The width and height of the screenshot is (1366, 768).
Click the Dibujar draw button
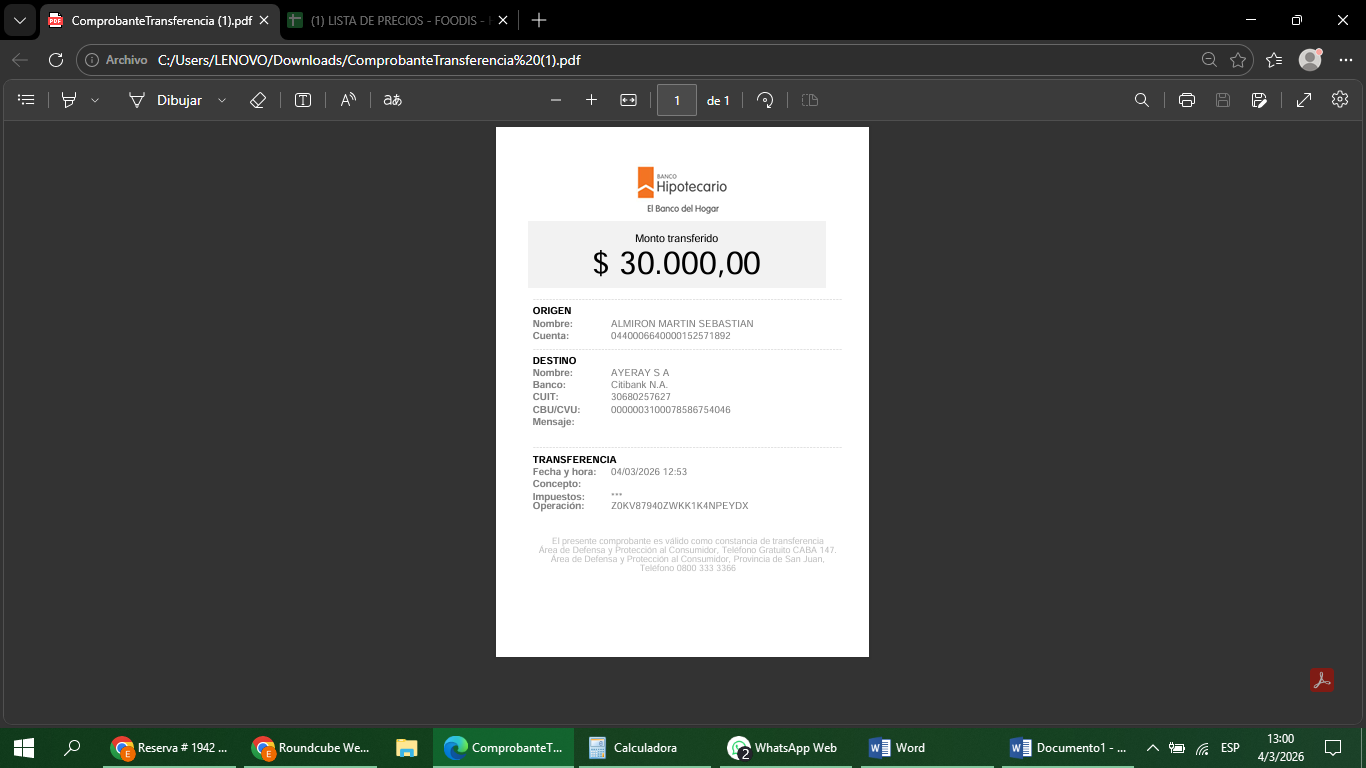166,100
